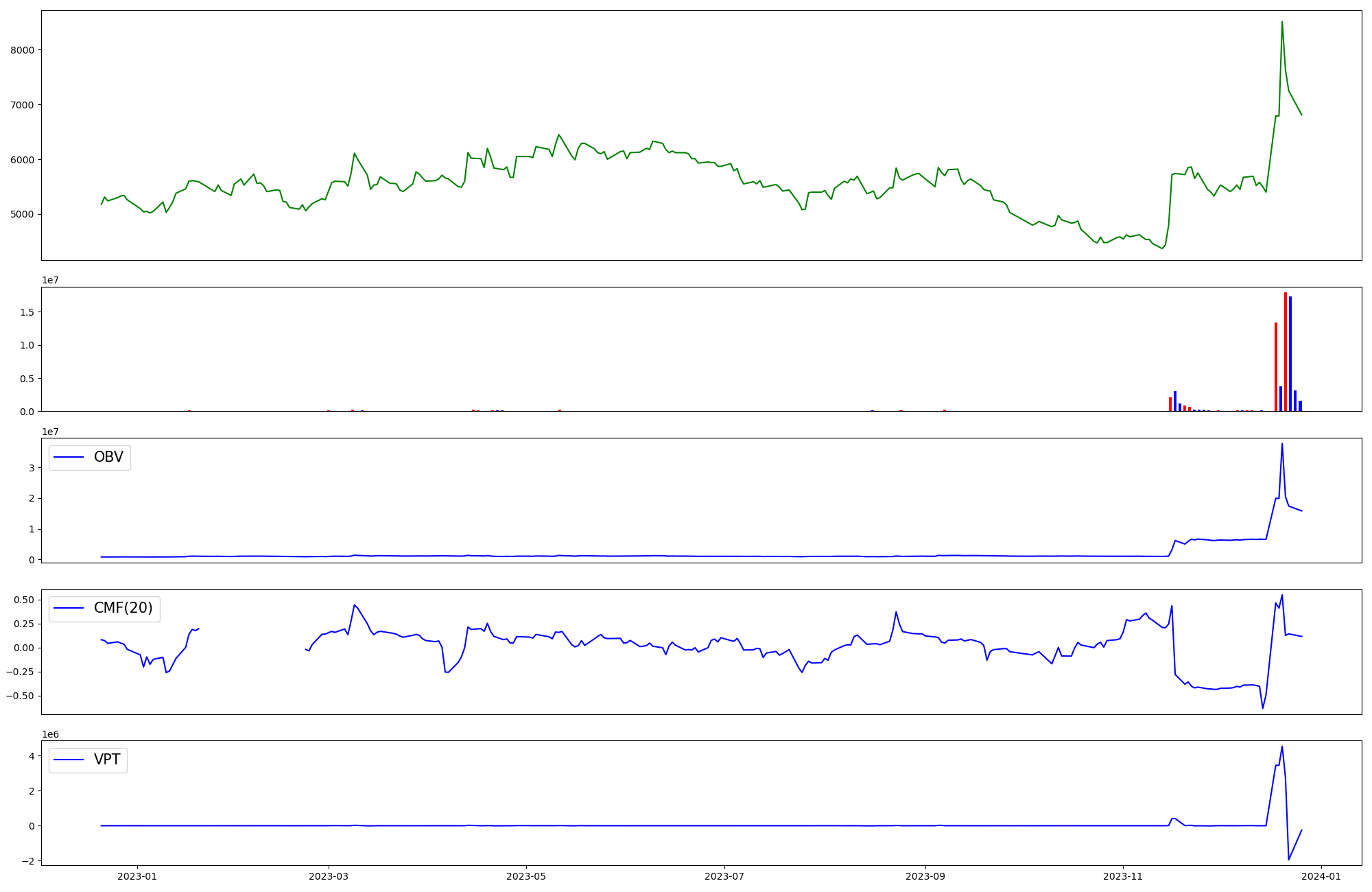The image size is (1372, 892).
Task: Click the 2023-05 x-axis date label
Action: pos(526,876)
